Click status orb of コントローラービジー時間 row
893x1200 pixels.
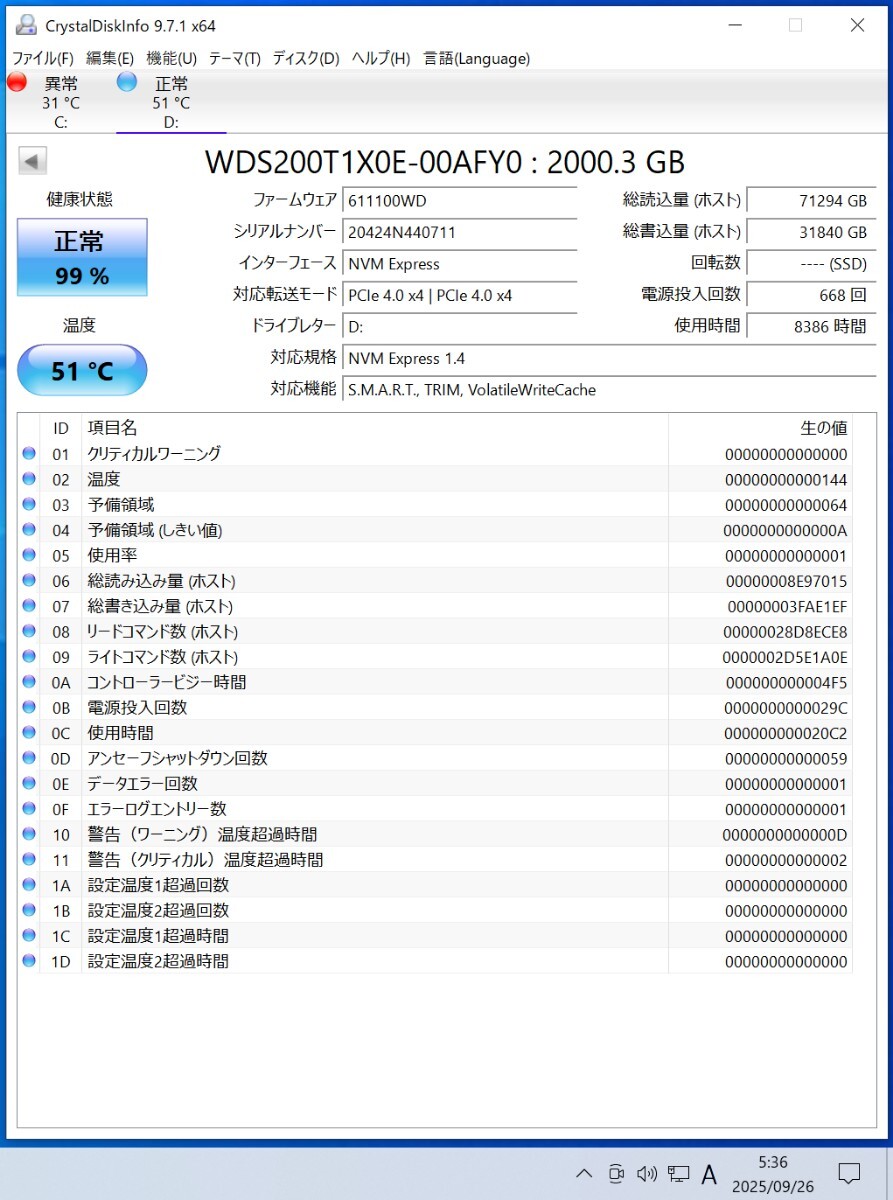coord(29,682)
